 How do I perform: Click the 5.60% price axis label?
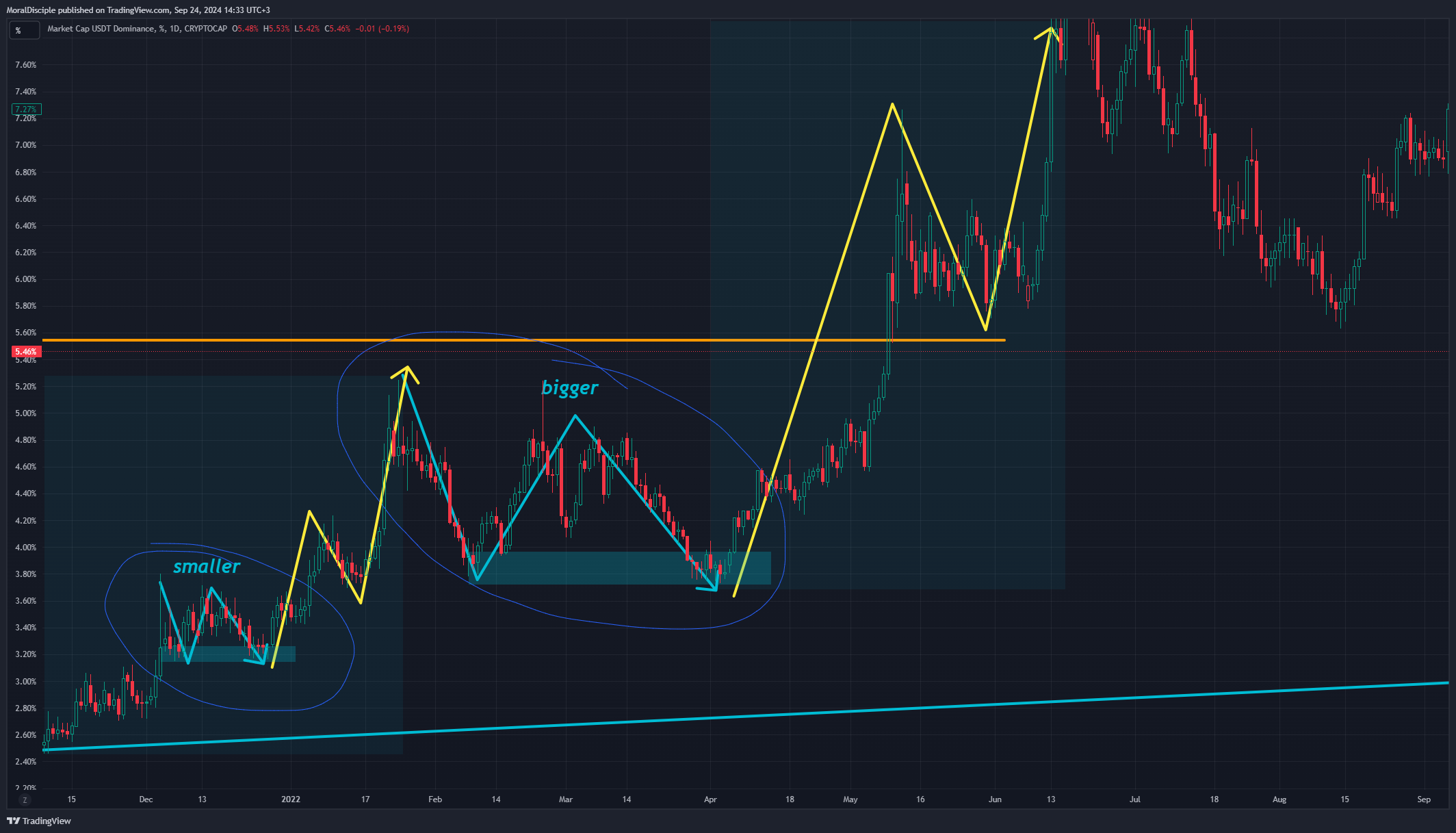click(x=26, y=333)
